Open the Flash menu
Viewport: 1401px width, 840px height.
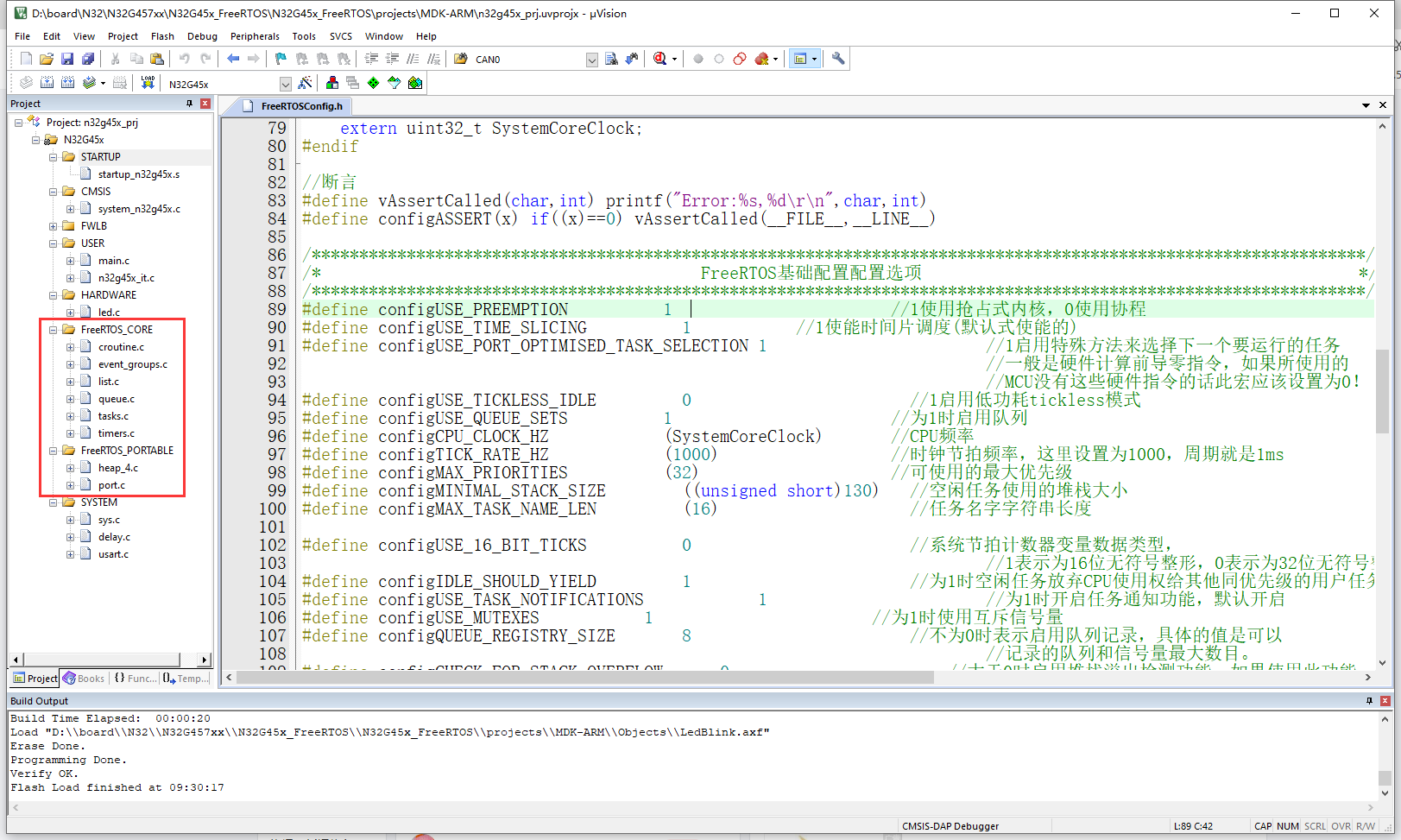162,36
